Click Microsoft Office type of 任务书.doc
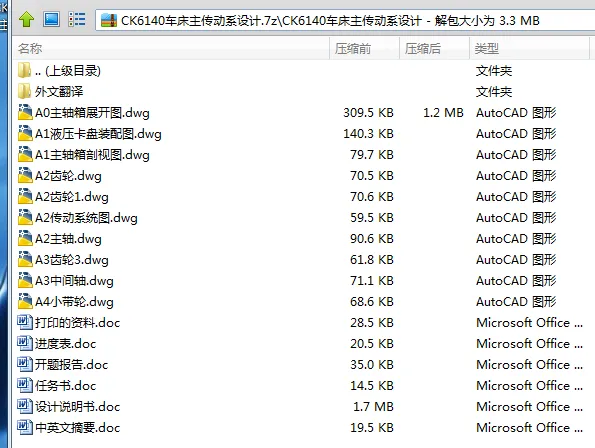This screenshot has width=595, height=448. (529, 385)
